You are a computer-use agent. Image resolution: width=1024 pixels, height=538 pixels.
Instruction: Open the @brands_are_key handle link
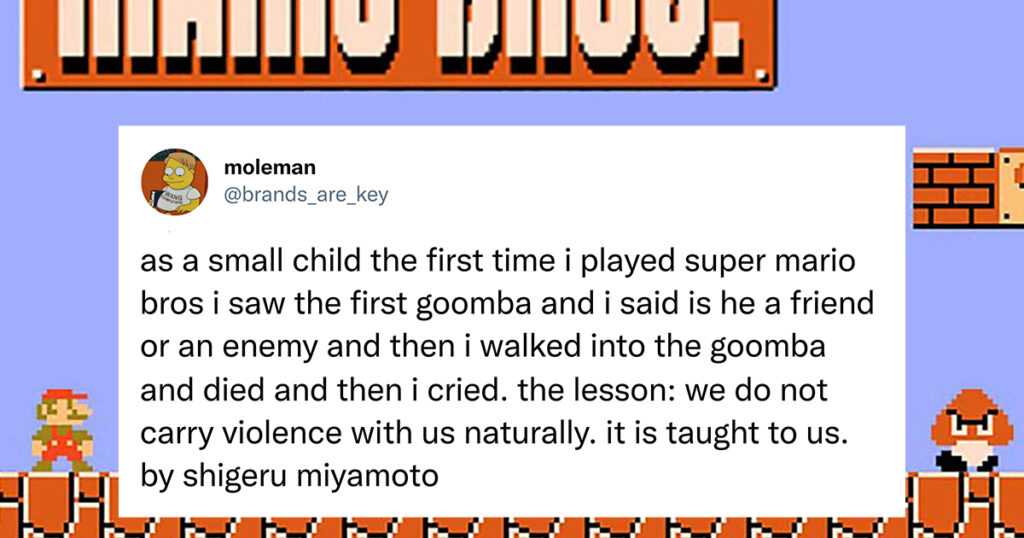[x=306, y=195]
